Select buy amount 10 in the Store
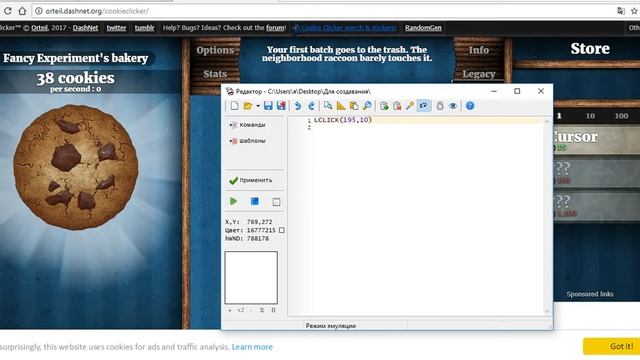Screen dimensions: 640x360 590,116
